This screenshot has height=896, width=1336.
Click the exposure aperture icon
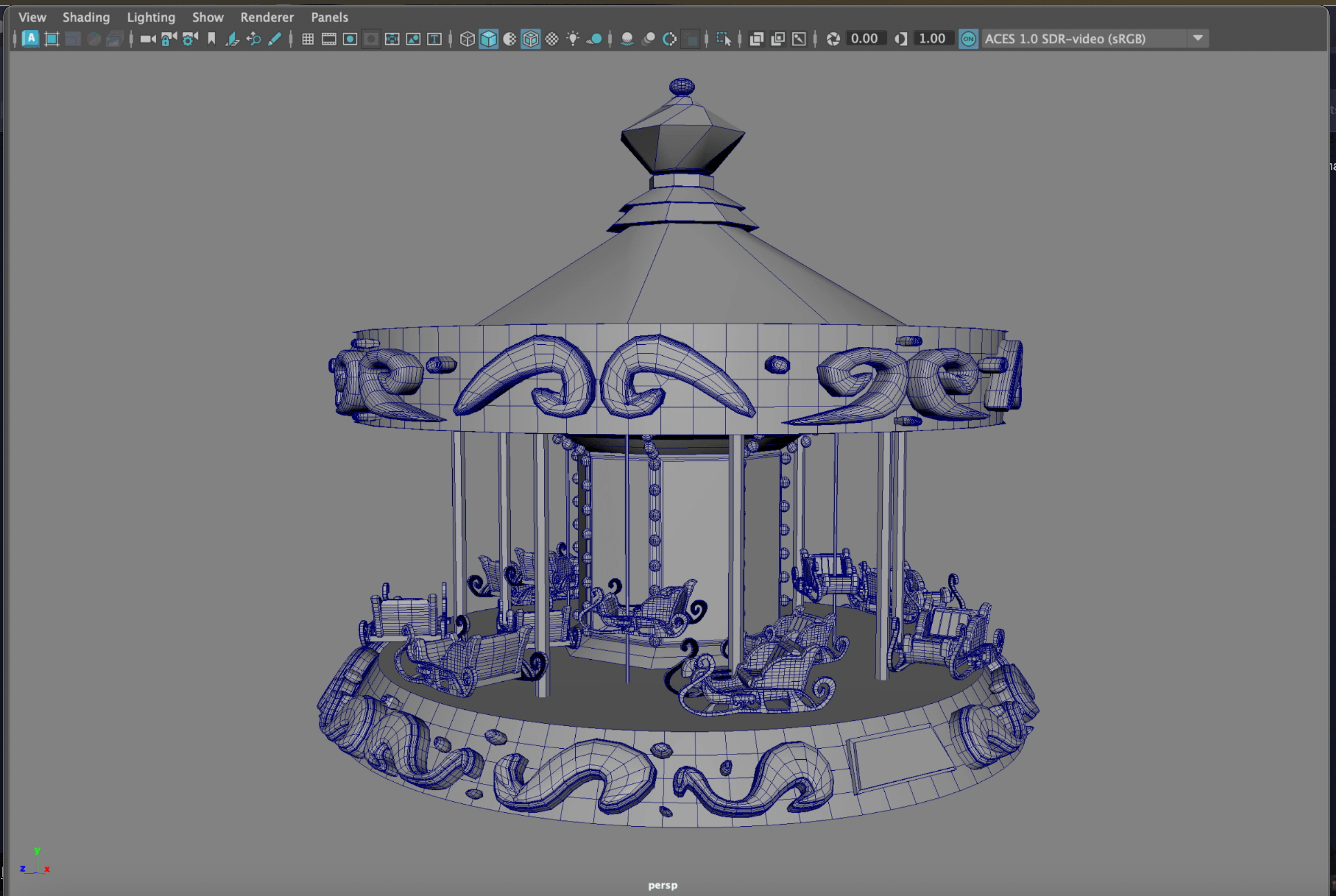[833, 39]
